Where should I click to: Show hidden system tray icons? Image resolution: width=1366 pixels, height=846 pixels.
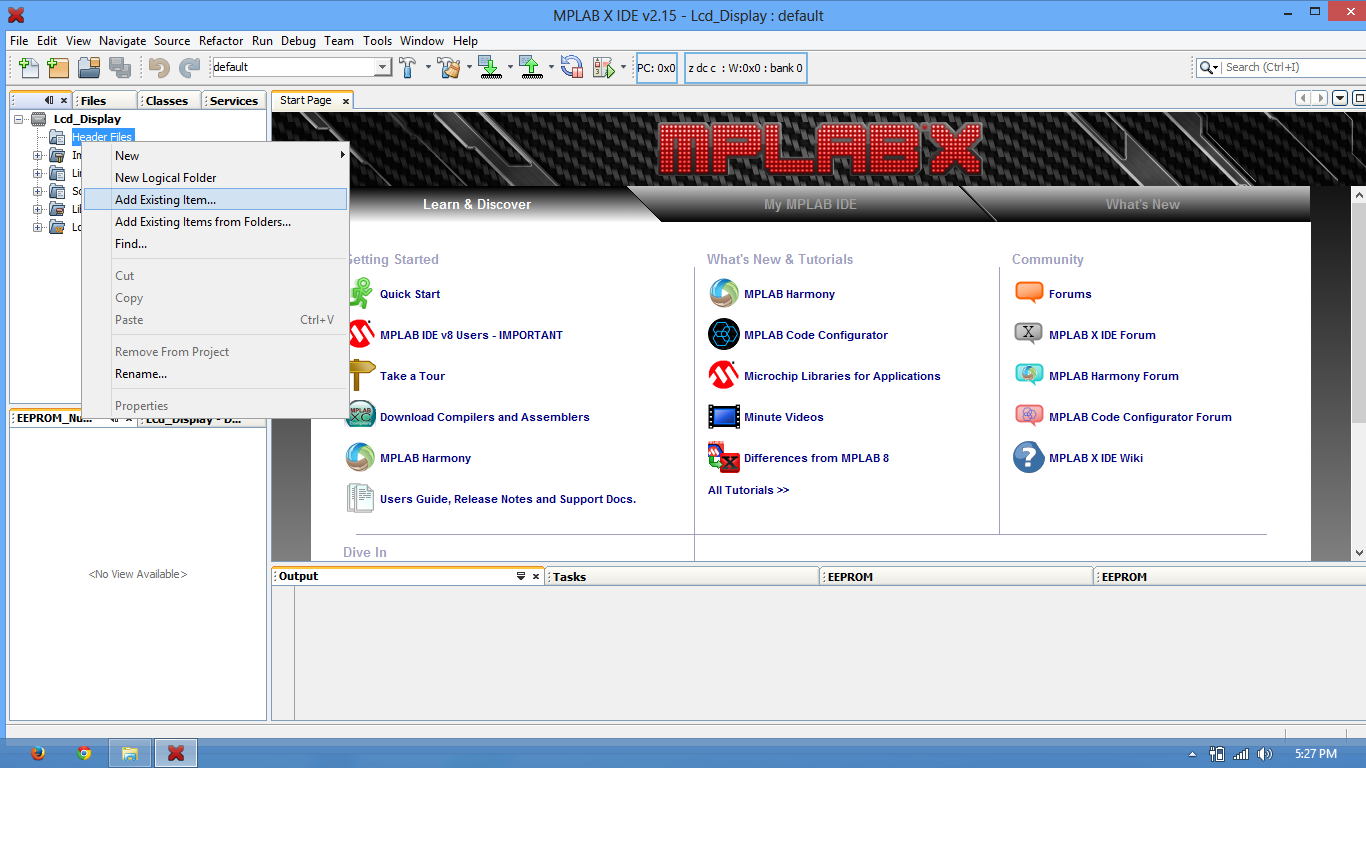[1192, 754]
